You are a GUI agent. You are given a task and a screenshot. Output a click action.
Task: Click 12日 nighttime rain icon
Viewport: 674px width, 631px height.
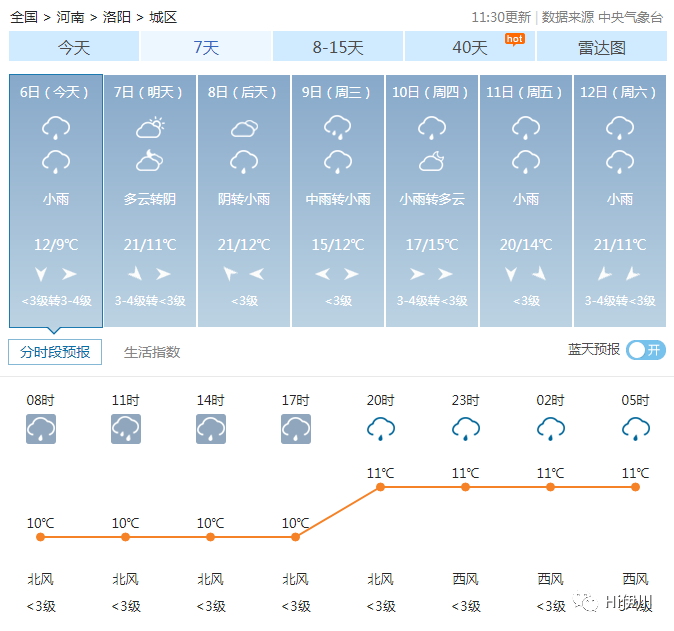[620, 162]
